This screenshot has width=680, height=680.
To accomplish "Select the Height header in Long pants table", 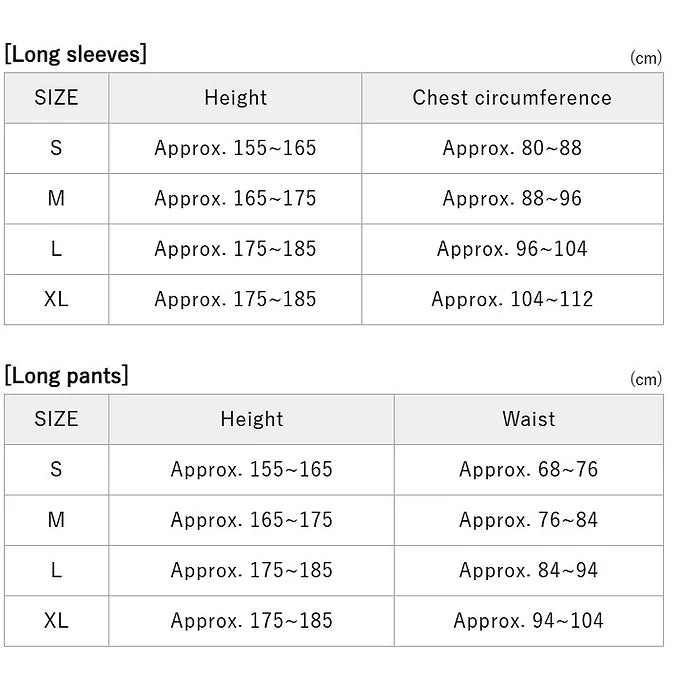I will coord(252,419).
